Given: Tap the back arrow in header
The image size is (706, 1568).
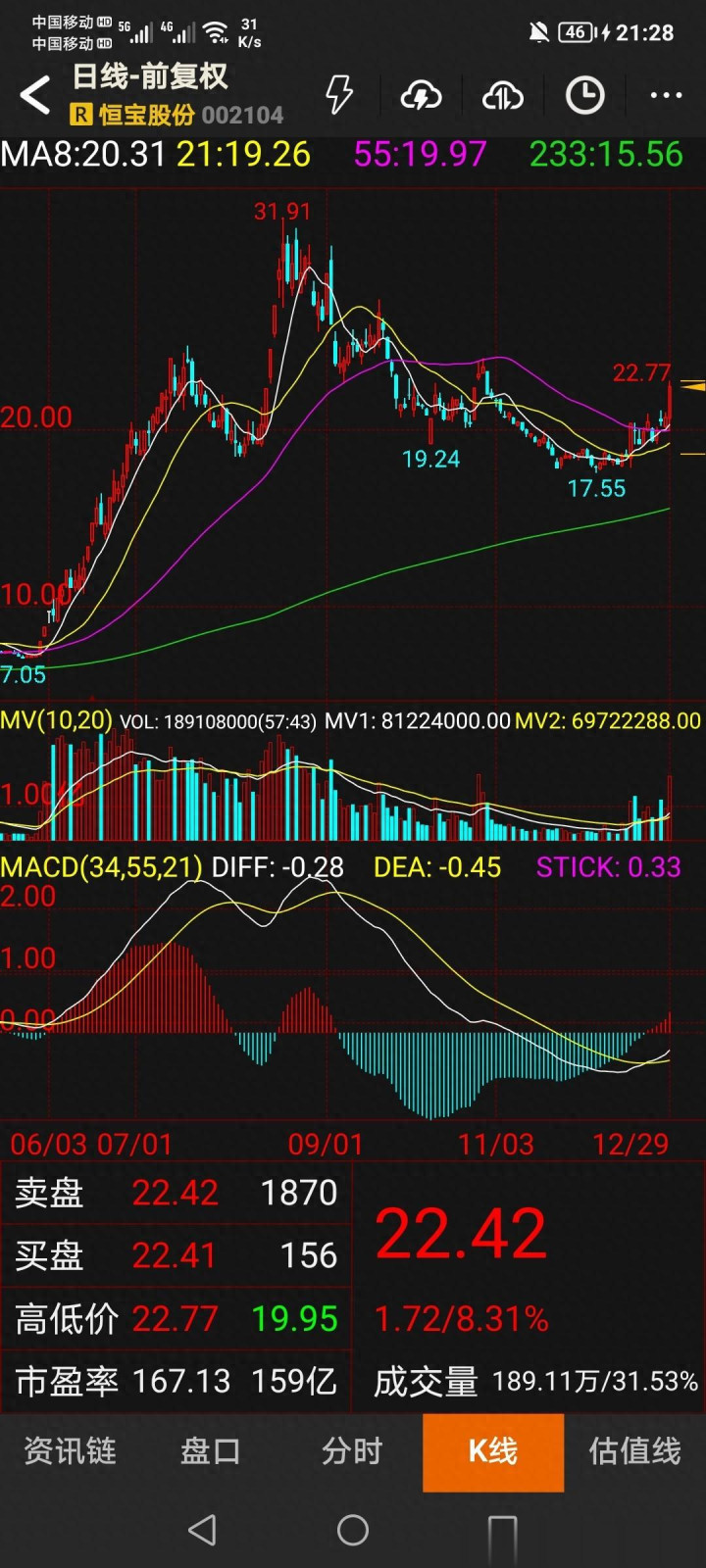Looking at the screenshot, I should click(x=35, y=96).
